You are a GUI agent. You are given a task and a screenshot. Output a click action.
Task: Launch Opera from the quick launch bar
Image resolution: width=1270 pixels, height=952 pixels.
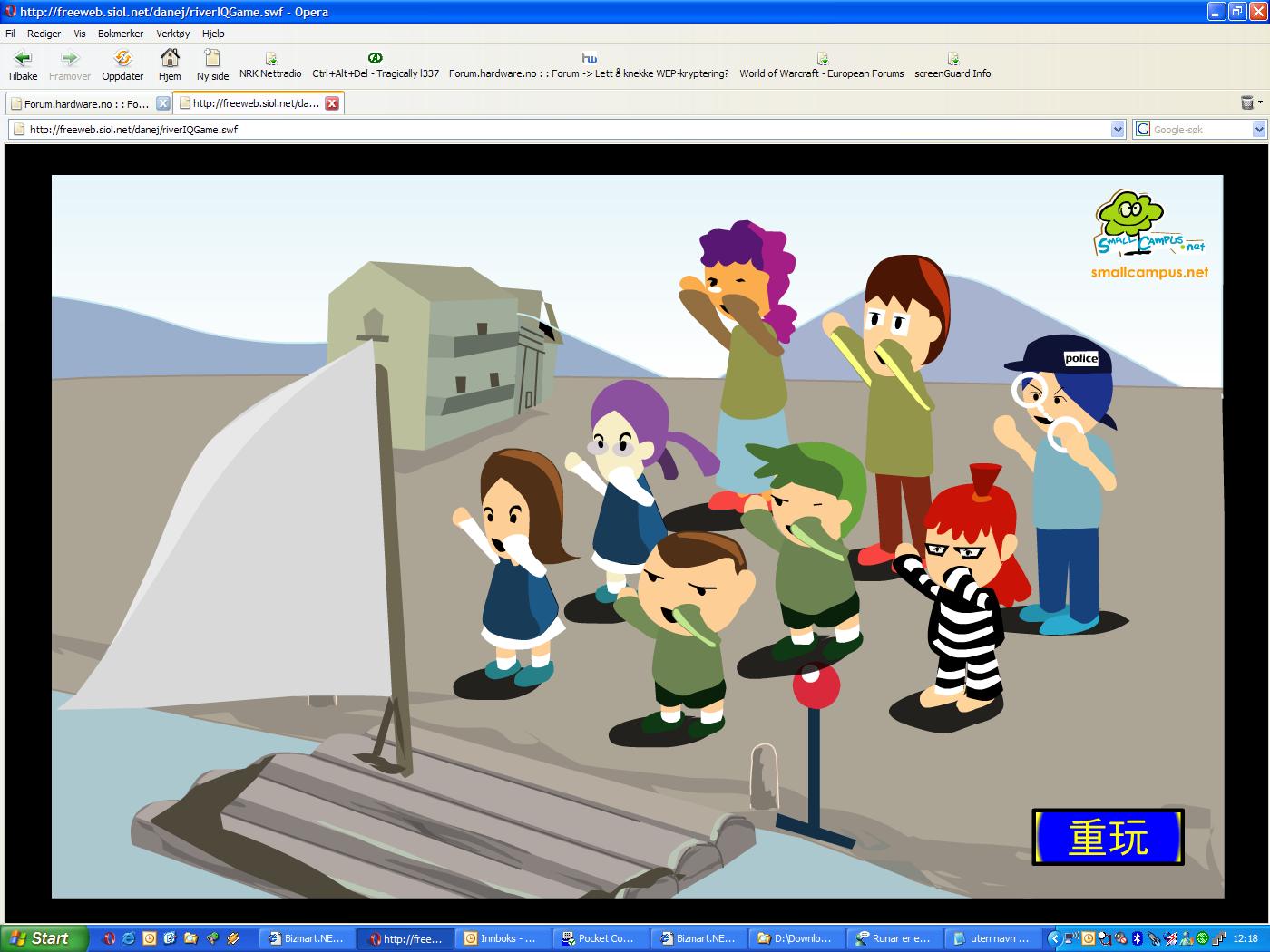109,938
